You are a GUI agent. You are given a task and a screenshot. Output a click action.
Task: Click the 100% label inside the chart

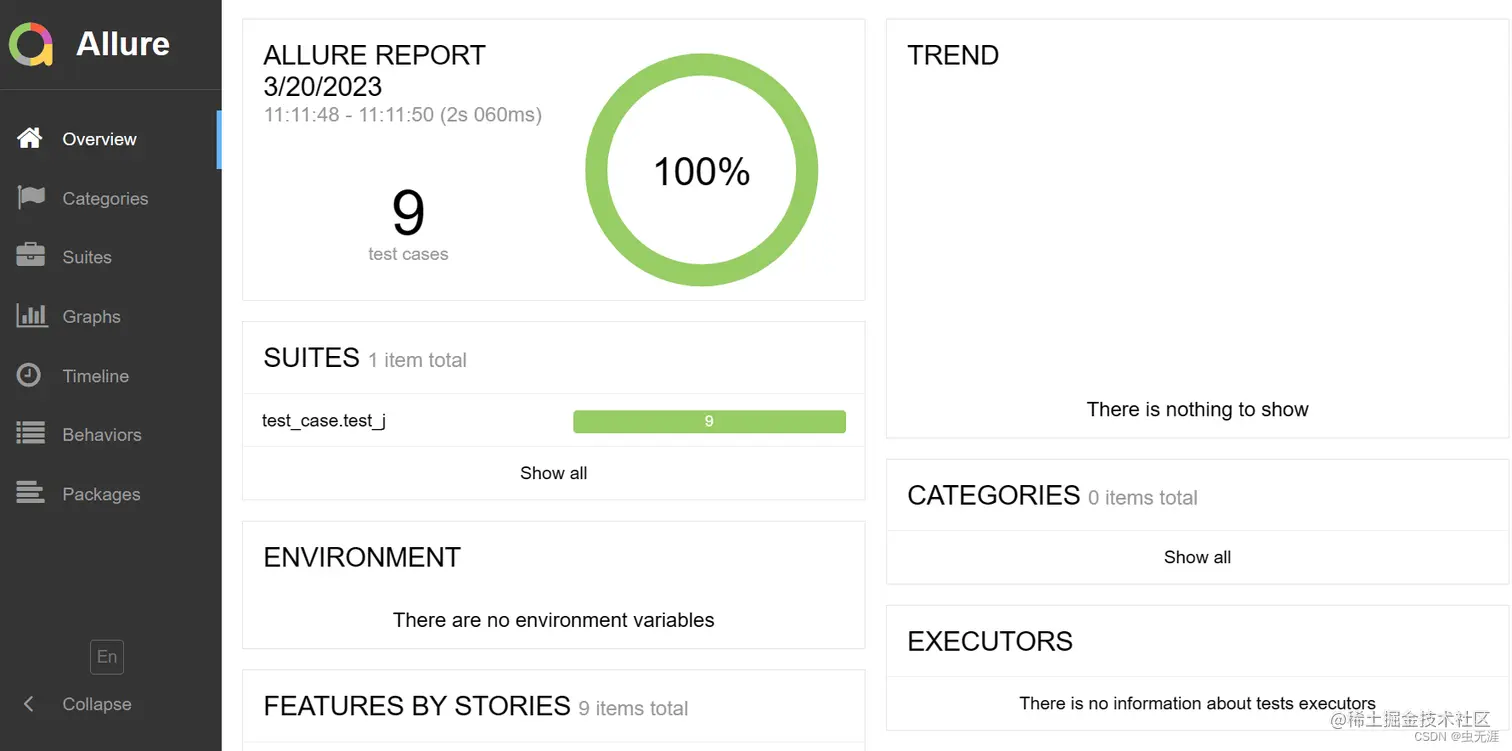coord(701,172)
